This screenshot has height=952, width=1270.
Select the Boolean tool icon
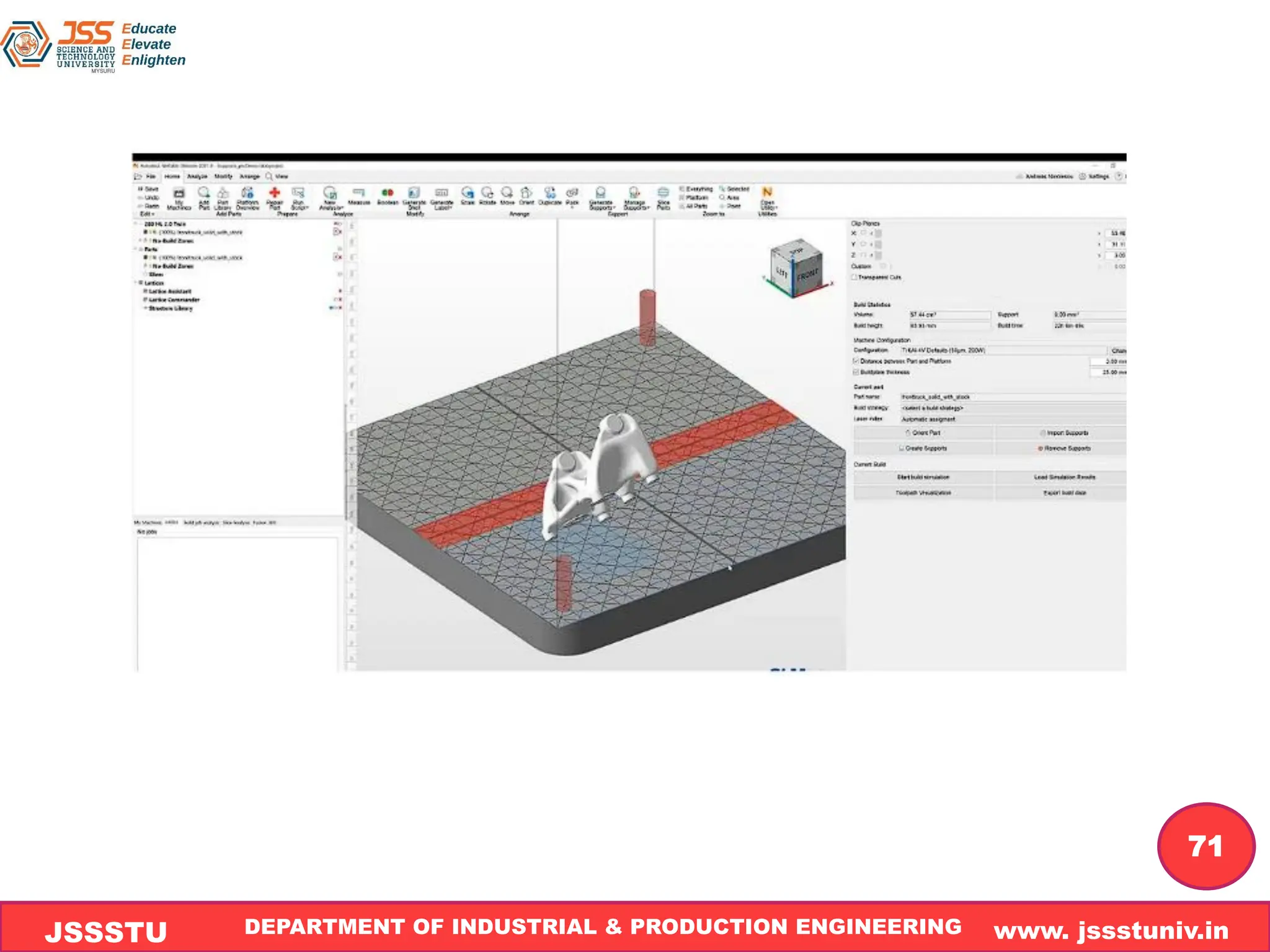pos(388,193)
